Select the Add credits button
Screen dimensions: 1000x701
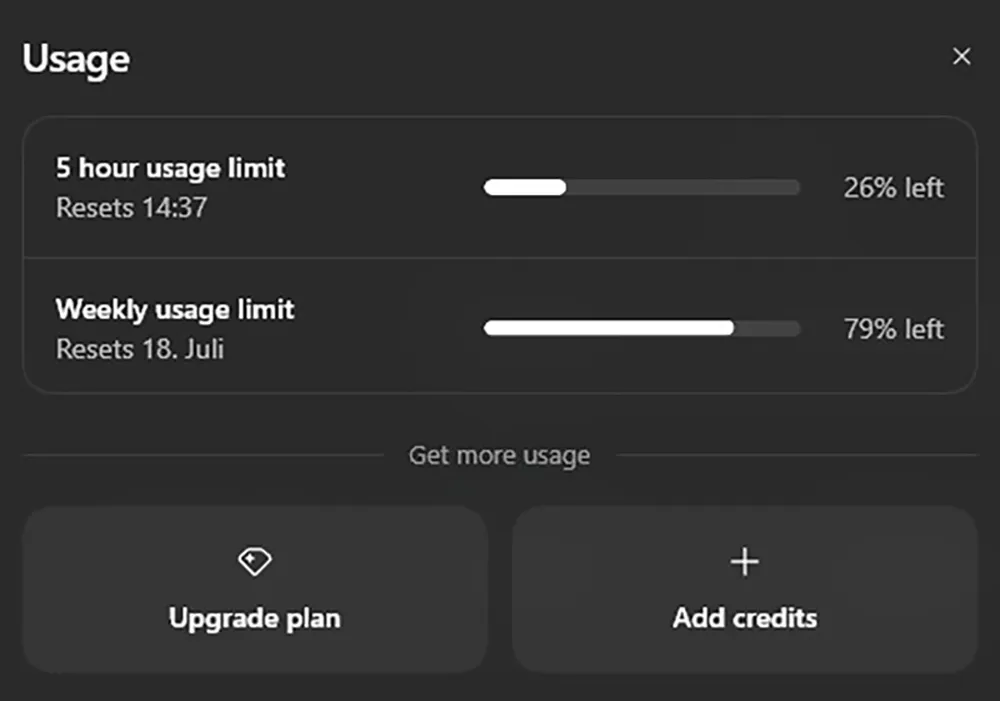point(745,589)
